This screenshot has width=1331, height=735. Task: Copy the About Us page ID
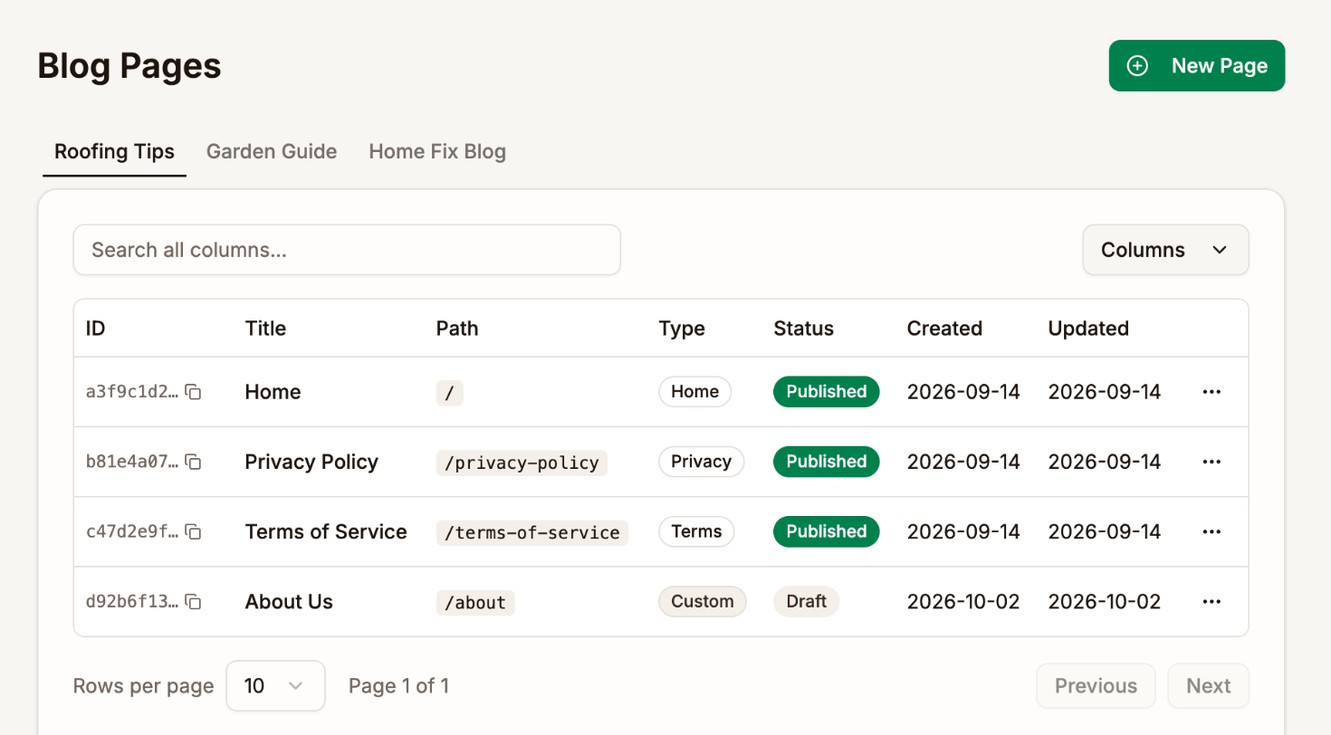coord(193,602)
